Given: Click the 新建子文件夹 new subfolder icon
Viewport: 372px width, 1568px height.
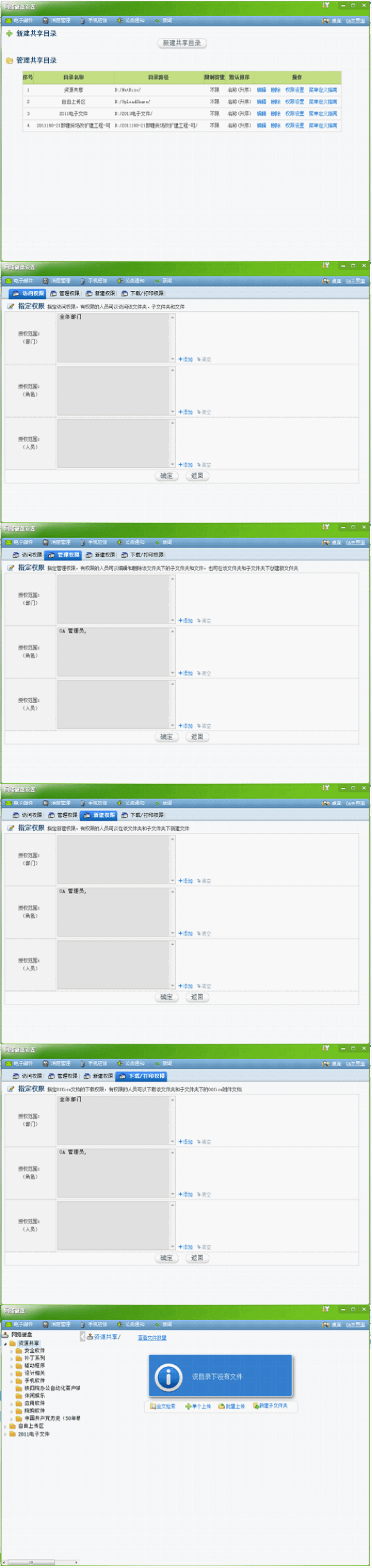Looking at the screenshot, I should coord(256,1406).
